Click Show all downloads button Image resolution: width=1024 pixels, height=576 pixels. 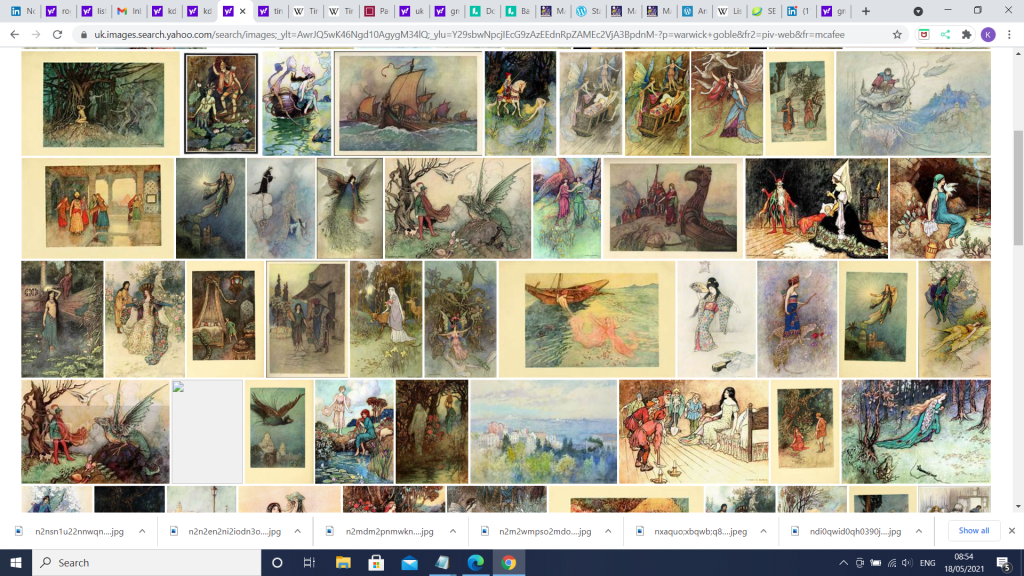point(973,531)
